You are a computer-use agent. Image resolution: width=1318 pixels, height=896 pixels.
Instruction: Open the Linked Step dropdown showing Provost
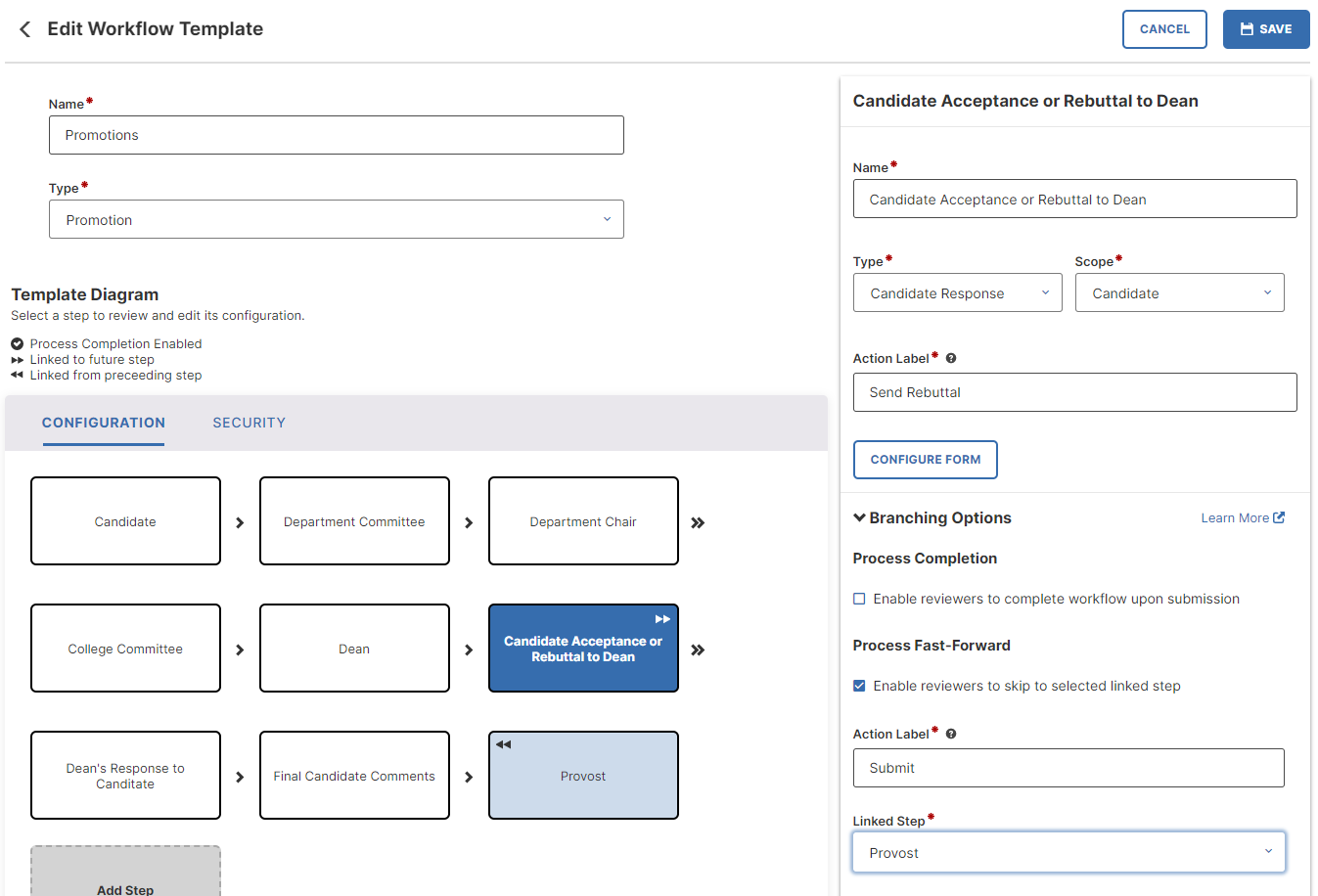[x=1068, y=853]
